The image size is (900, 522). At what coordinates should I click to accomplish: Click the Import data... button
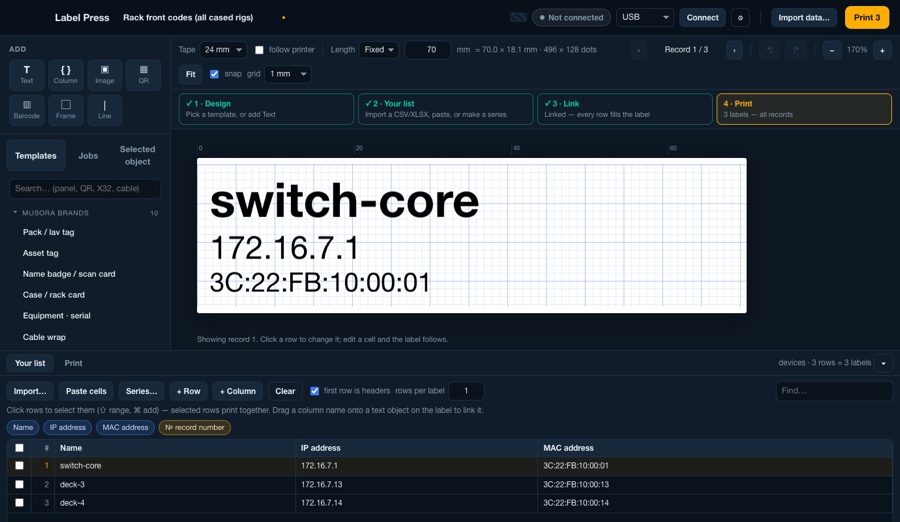point(804,18)
